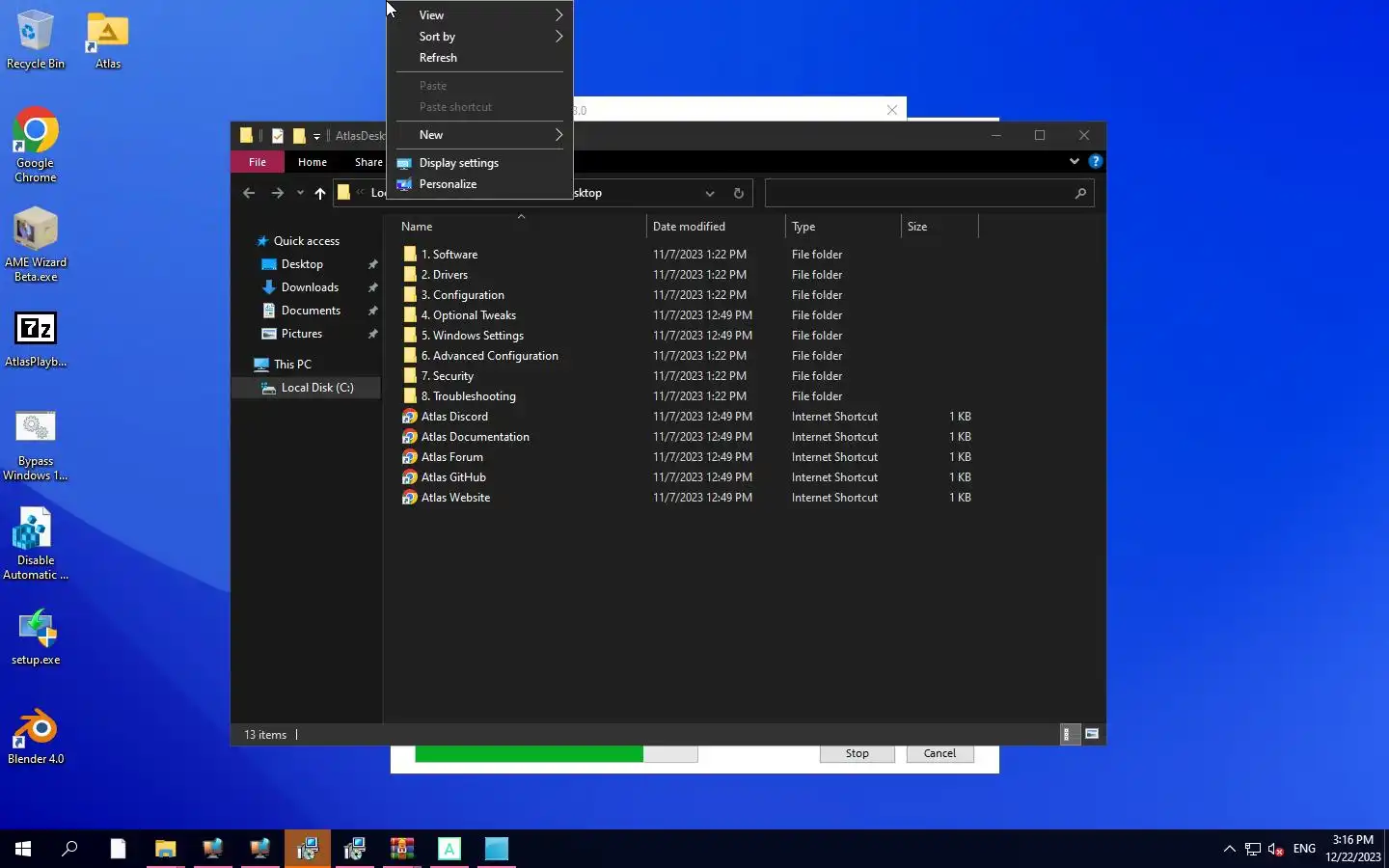Open the ENG language indicator
Viewport: 1389px width, 868px height.
[x=1304, y=849]
